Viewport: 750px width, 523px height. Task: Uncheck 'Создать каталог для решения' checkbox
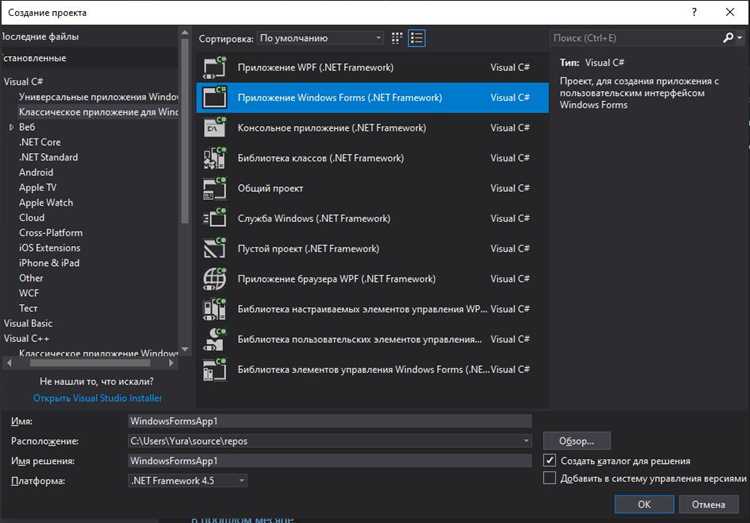(x=550, y=460)
